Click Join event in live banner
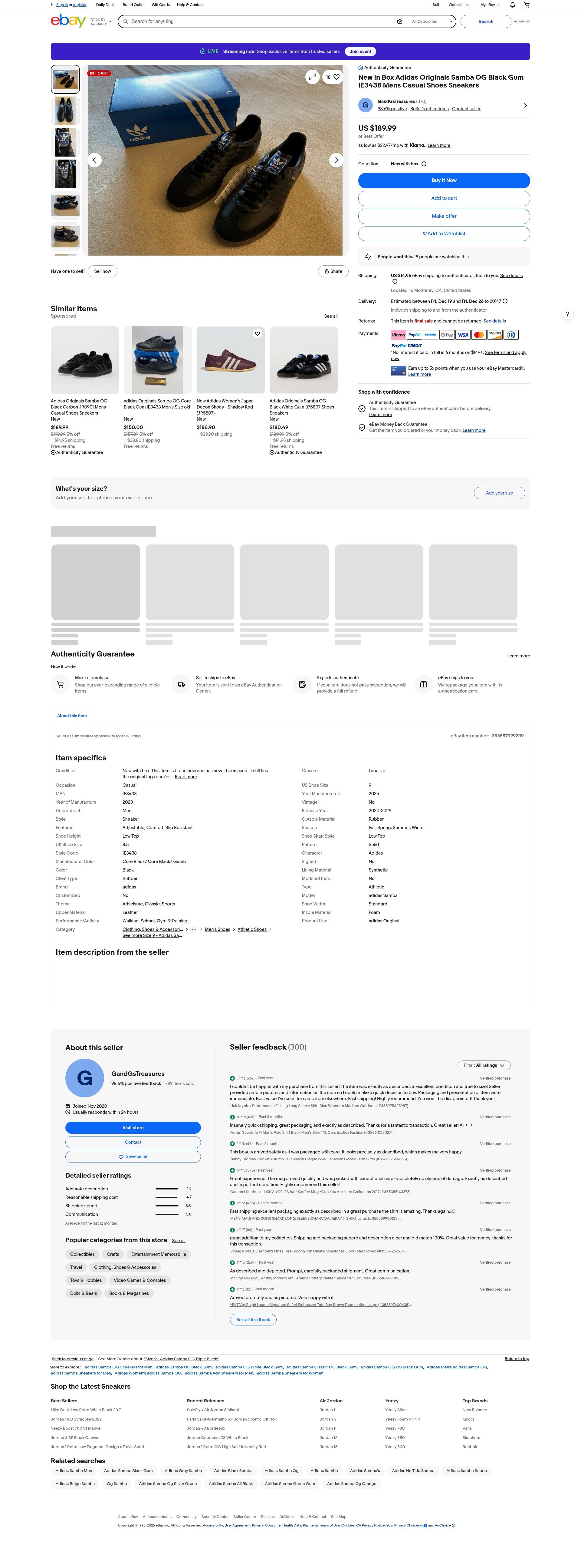The width and height of the screenshot is (581, 1568). click(360, 52)
